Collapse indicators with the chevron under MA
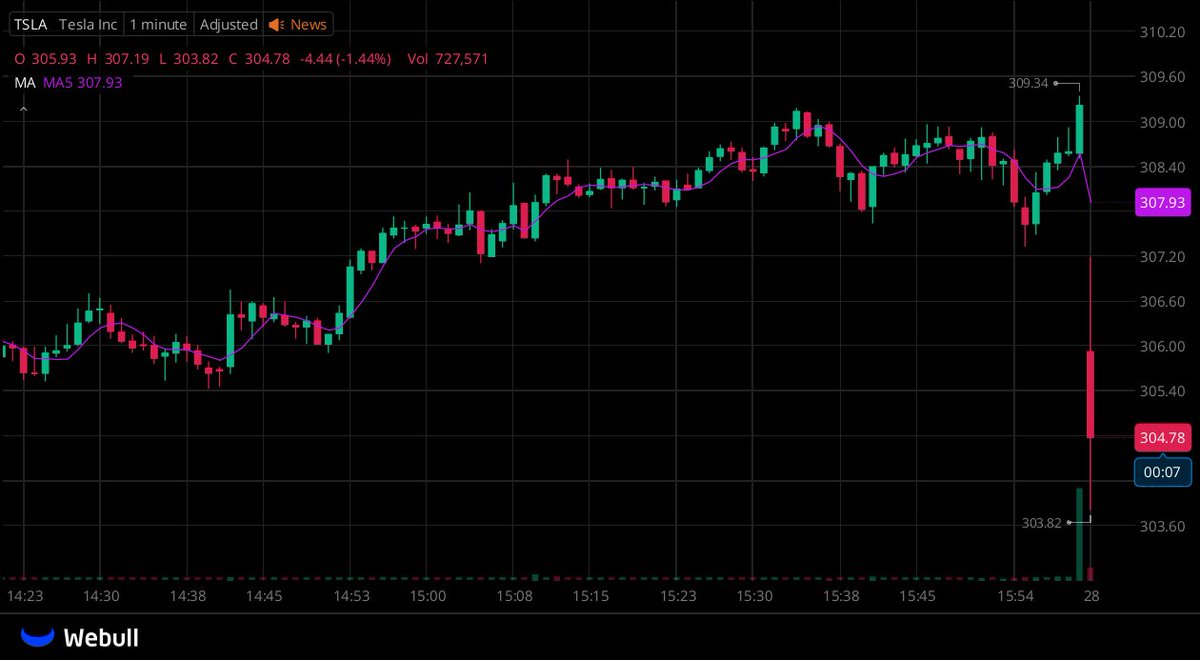This screenshot has width=1200, height=660. pos(23,108)
